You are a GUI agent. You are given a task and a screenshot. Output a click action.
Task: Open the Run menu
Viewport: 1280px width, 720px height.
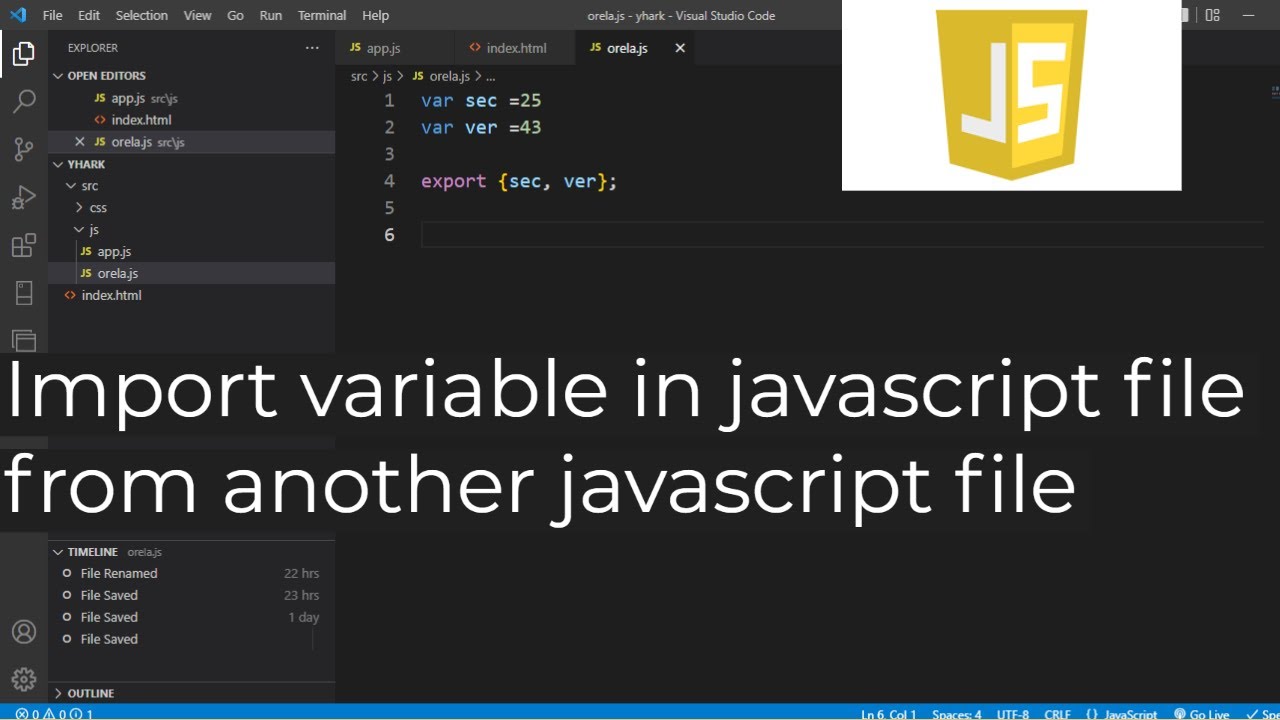[270, 15]
